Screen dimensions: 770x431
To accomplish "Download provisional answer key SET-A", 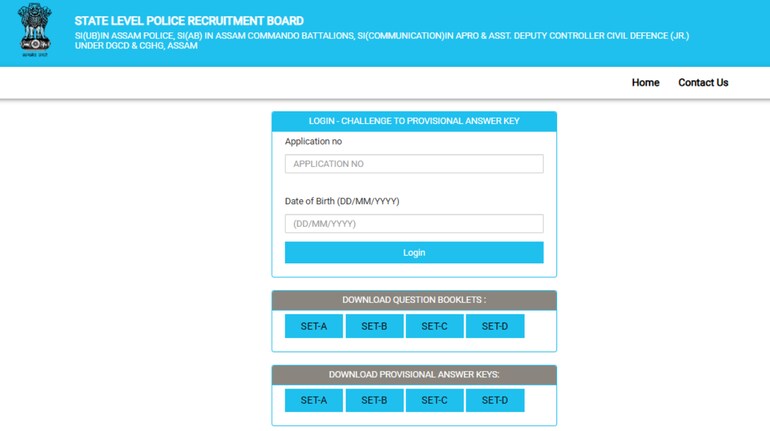I will point(313,401).
